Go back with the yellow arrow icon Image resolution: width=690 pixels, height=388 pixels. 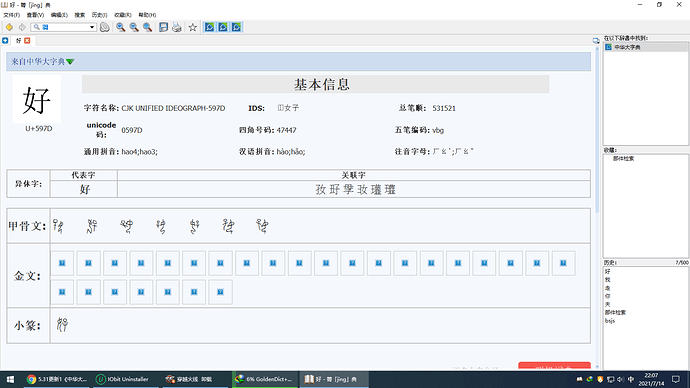(x=9, y=27)
